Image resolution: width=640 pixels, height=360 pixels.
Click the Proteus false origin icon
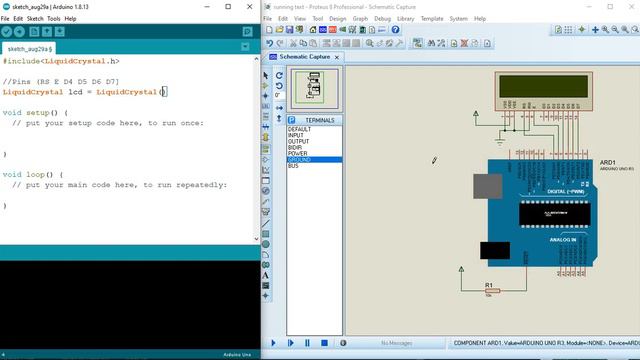[582, 30]
